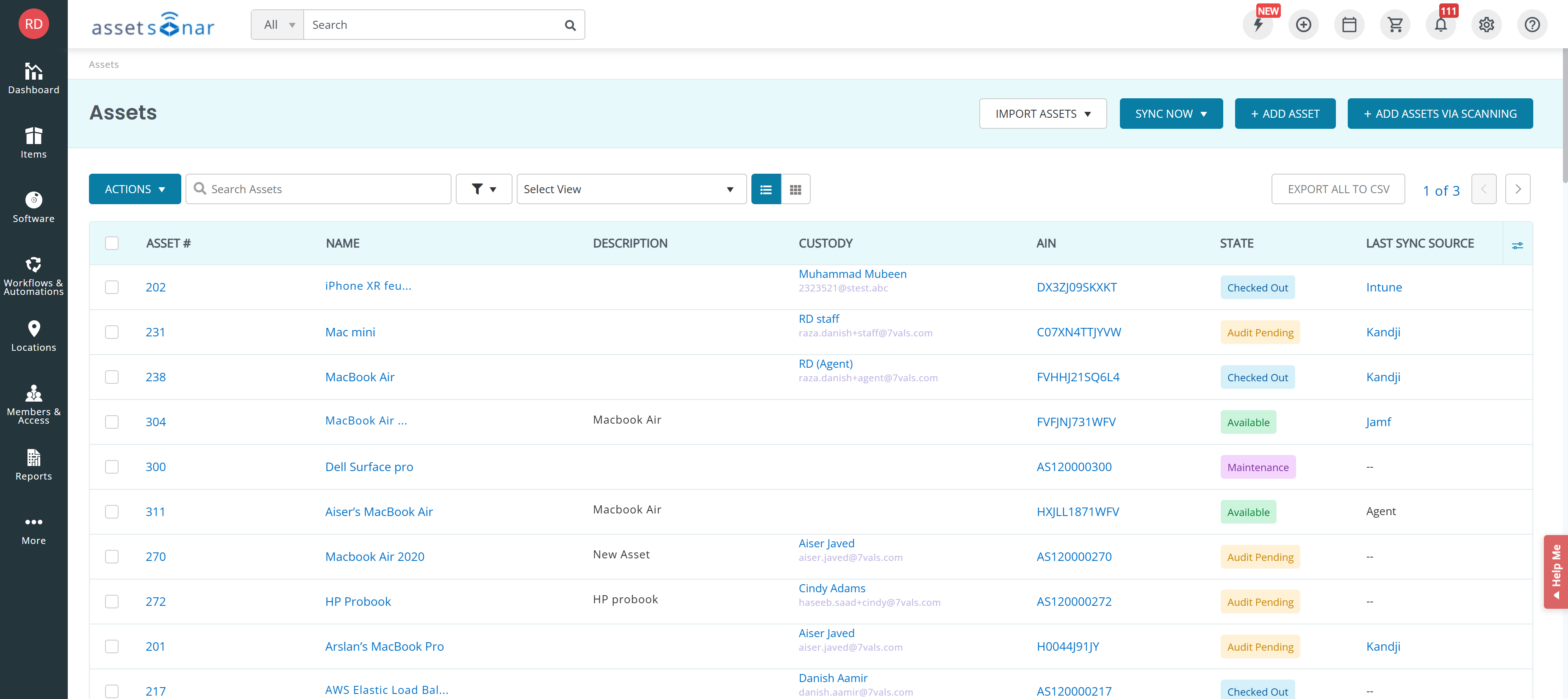
Task: Open the Mac mini asset link
Action: point(350,332)
